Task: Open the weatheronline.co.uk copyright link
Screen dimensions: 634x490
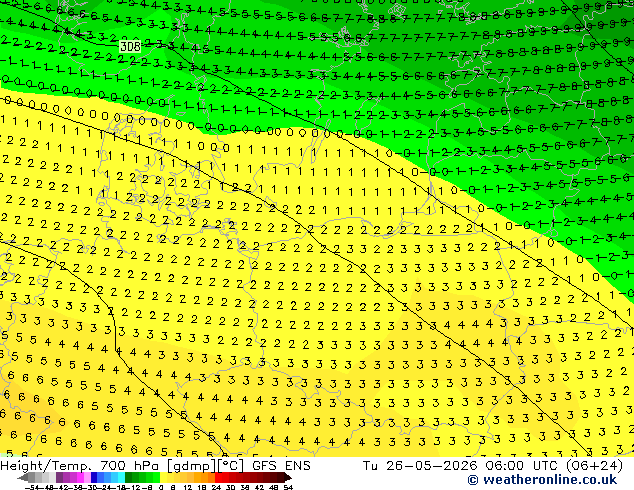Action: 542,480
